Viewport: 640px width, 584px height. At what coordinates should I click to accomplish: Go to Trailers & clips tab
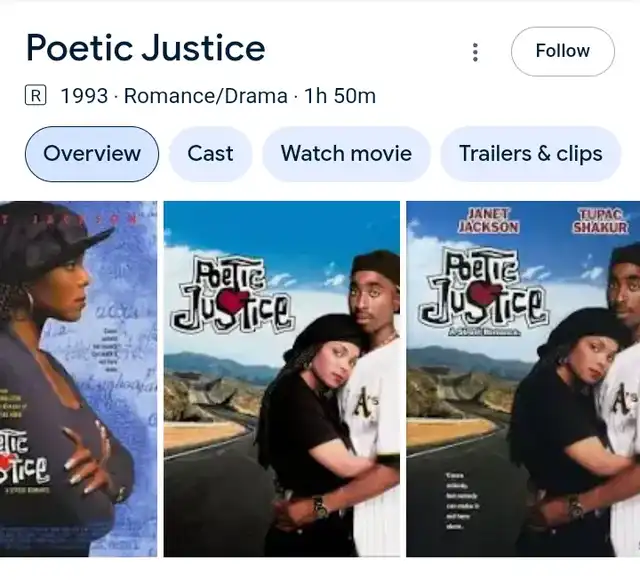coord(531,154)
